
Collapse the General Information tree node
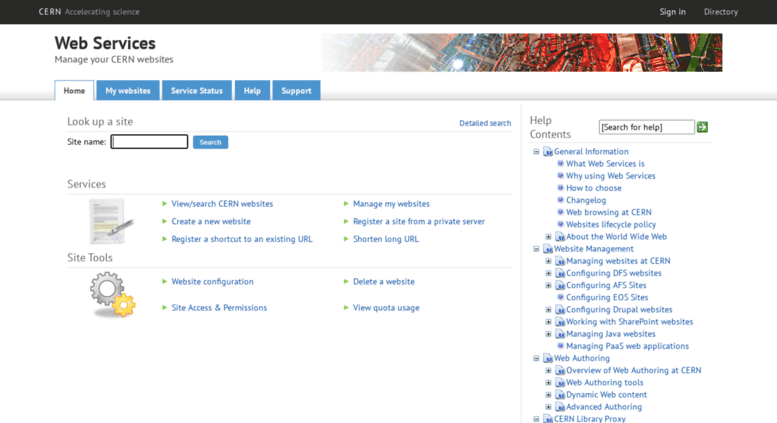(536, 152)
